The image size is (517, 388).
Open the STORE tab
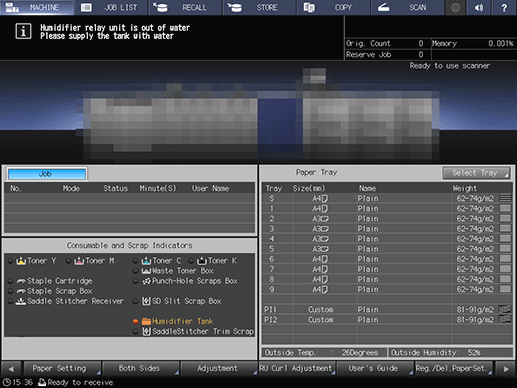(259, 7)
